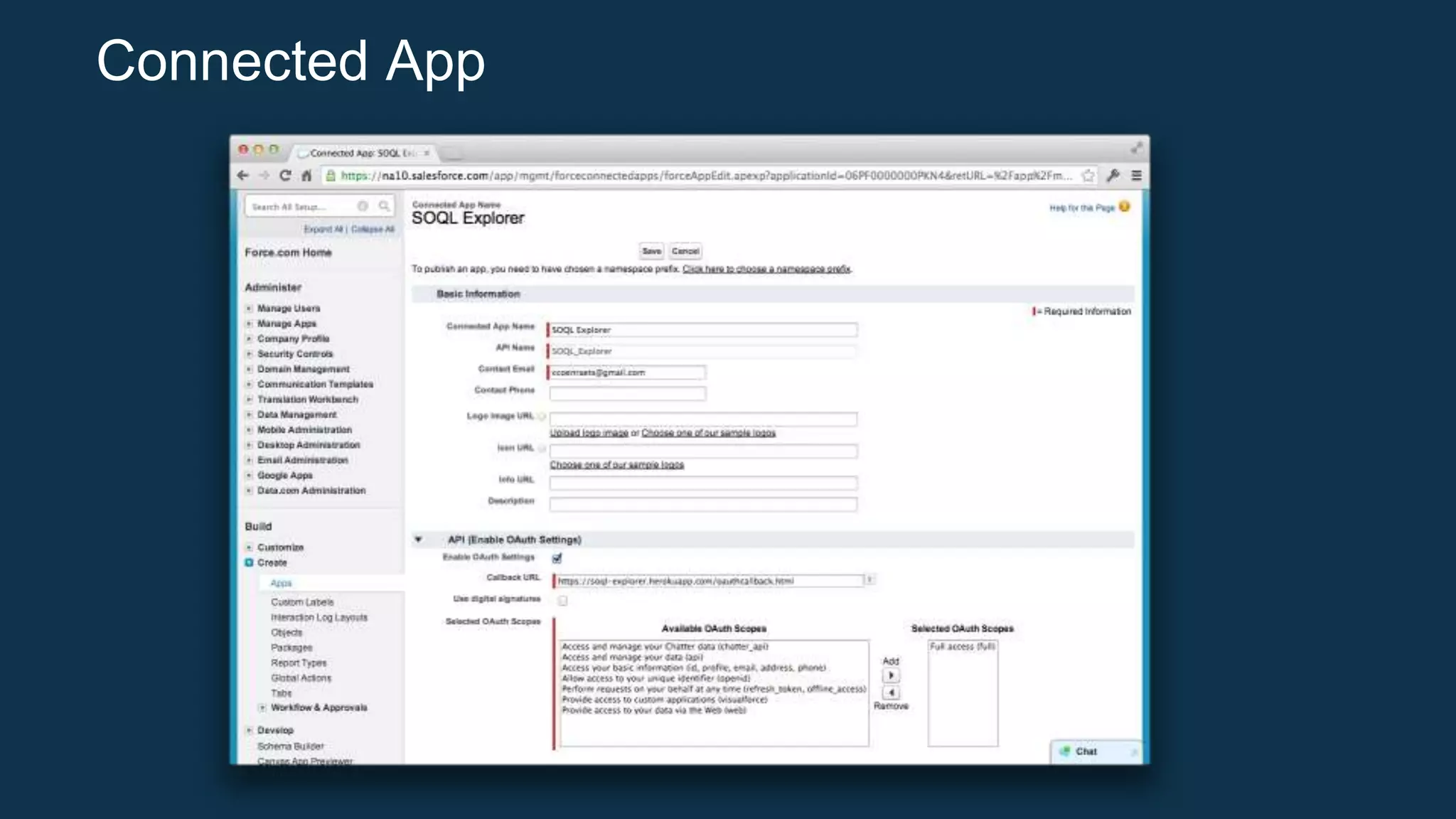Click the padlock icon in address bar
Image resolution: width=1456 pixels, height=819 pixels.
[x=331, y=176]
